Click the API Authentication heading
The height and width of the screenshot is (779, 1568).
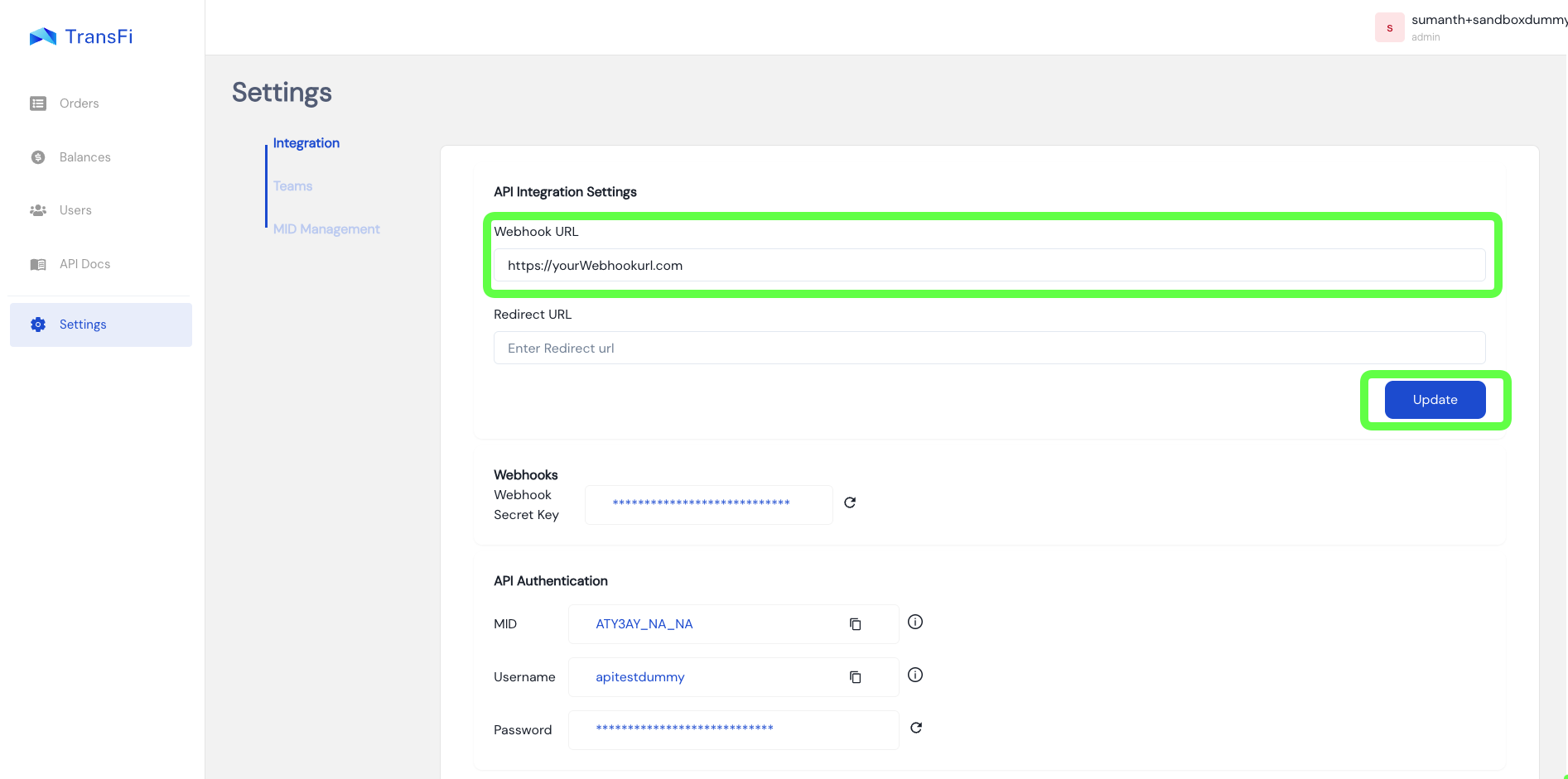(x=551, y=581)
